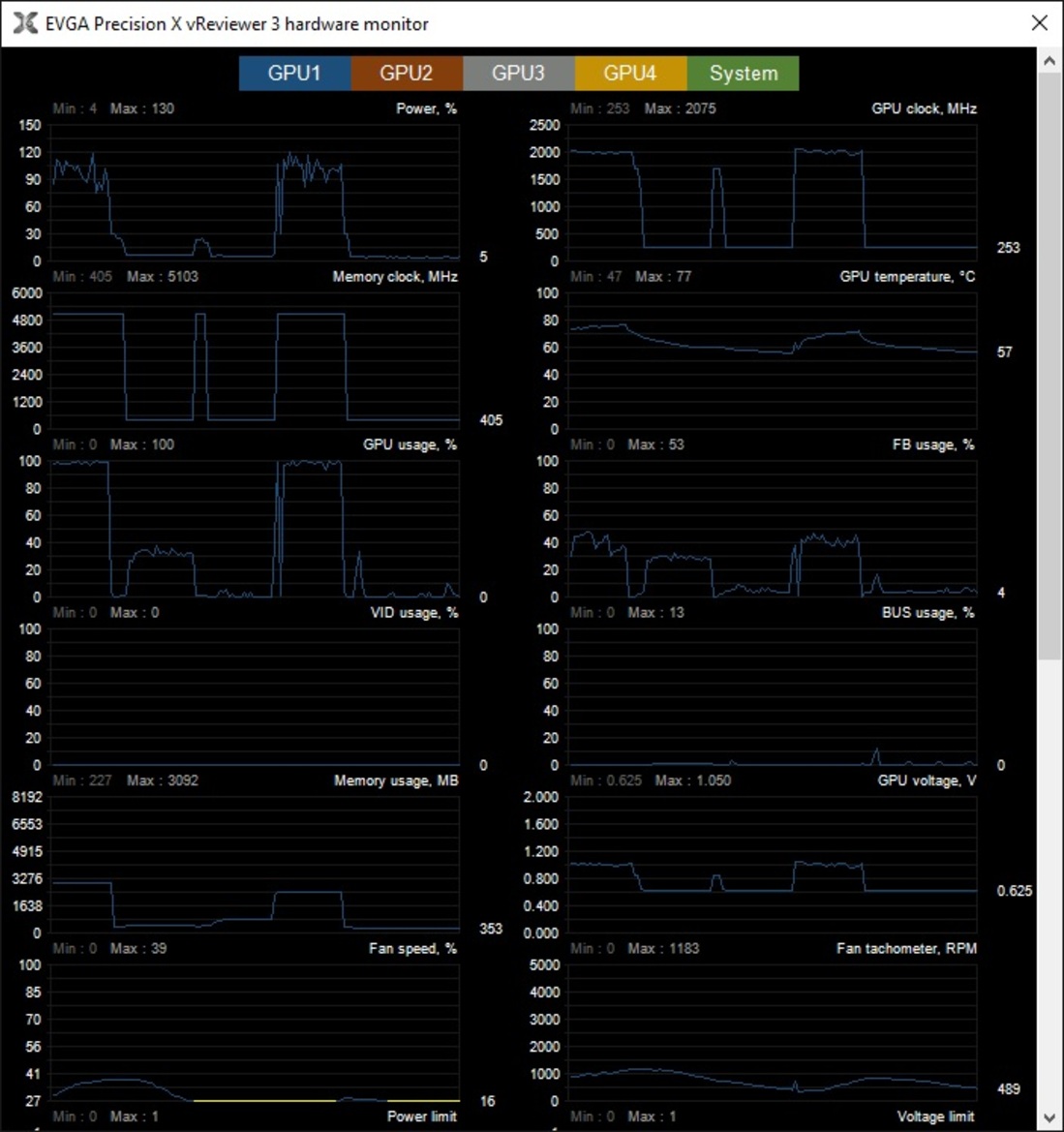Click the scrollbar up arrow
The width and height of the screenshot is (1064, 1132).
(x=1049, y=61)
